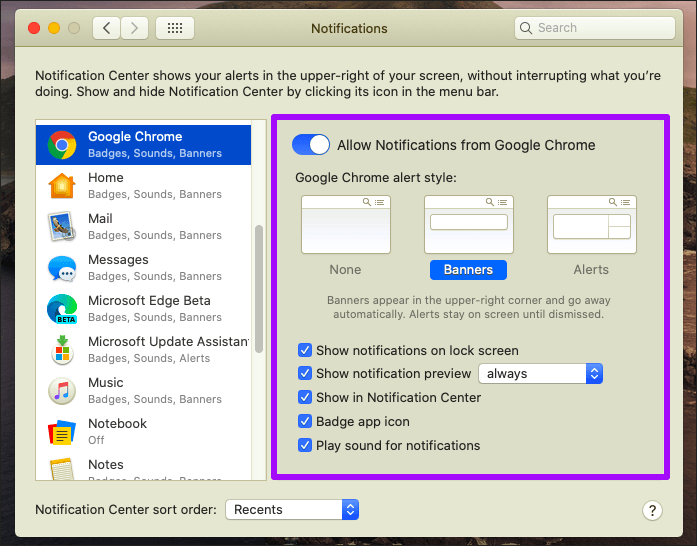Click the Google Chrome app icon
Viewport: 697px width, 546px height.
pyautogui.click(x=62, y=145)
